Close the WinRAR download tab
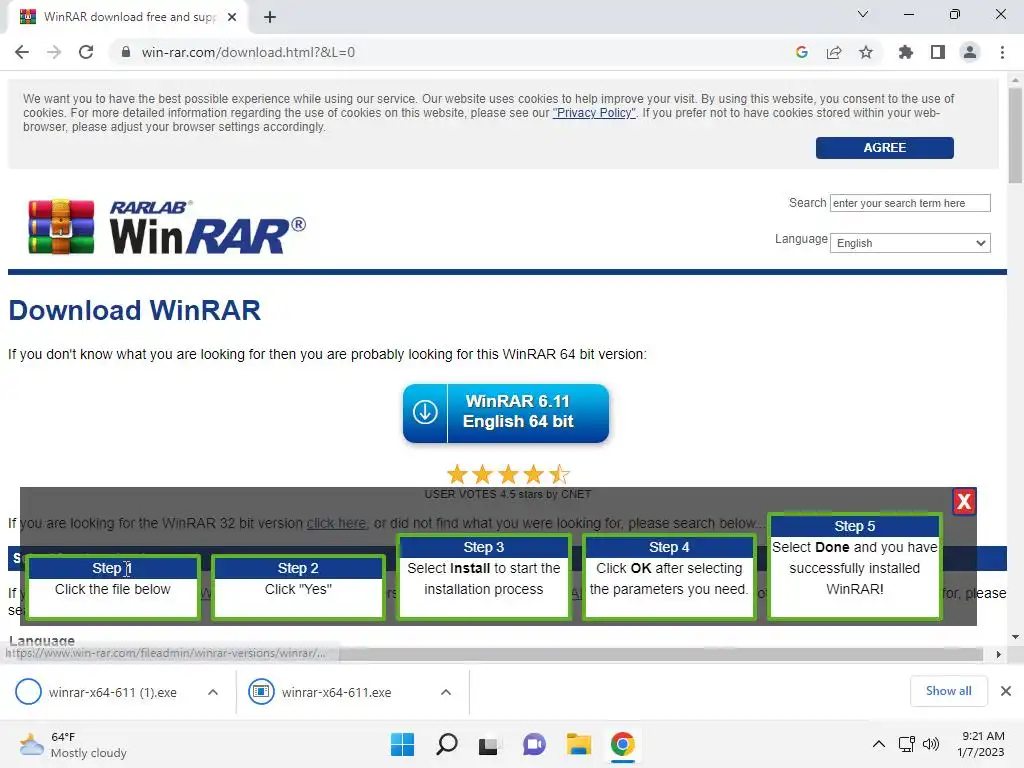The width and height of the screenshot is (1024, 768). pos(232,17)
